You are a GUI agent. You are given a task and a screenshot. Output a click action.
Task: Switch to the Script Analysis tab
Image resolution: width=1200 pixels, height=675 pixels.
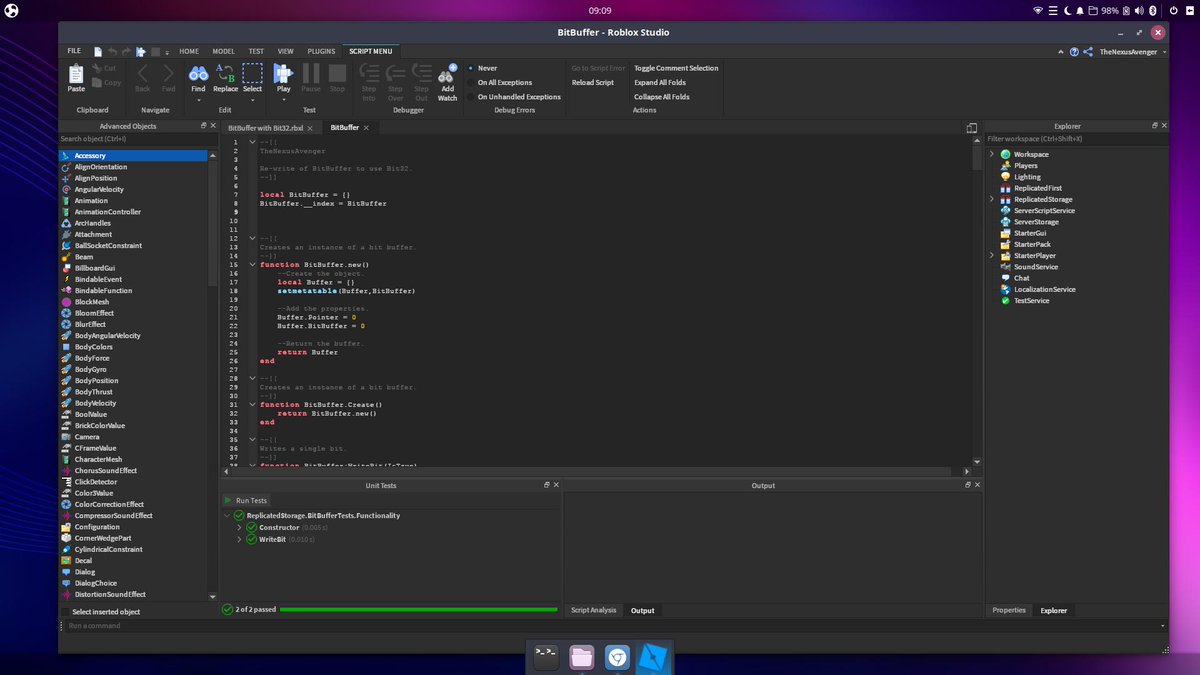(x=594, y=610)
